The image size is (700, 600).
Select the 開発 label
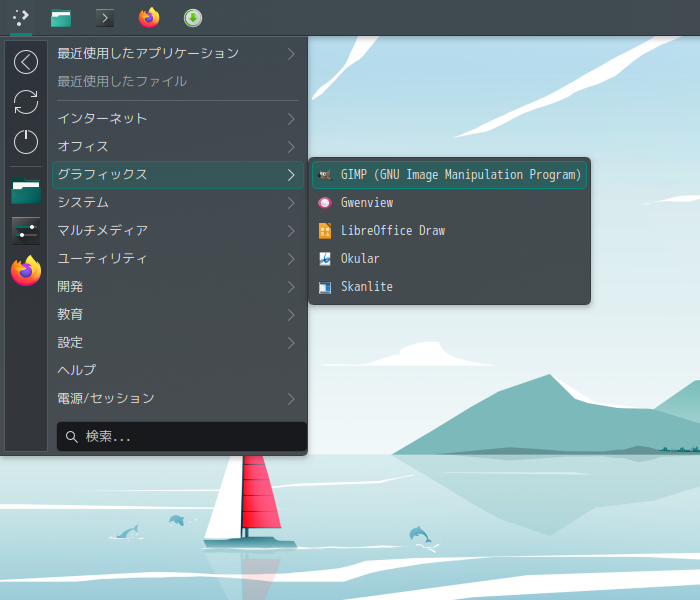pyautogui.click(x=70, y=287)
